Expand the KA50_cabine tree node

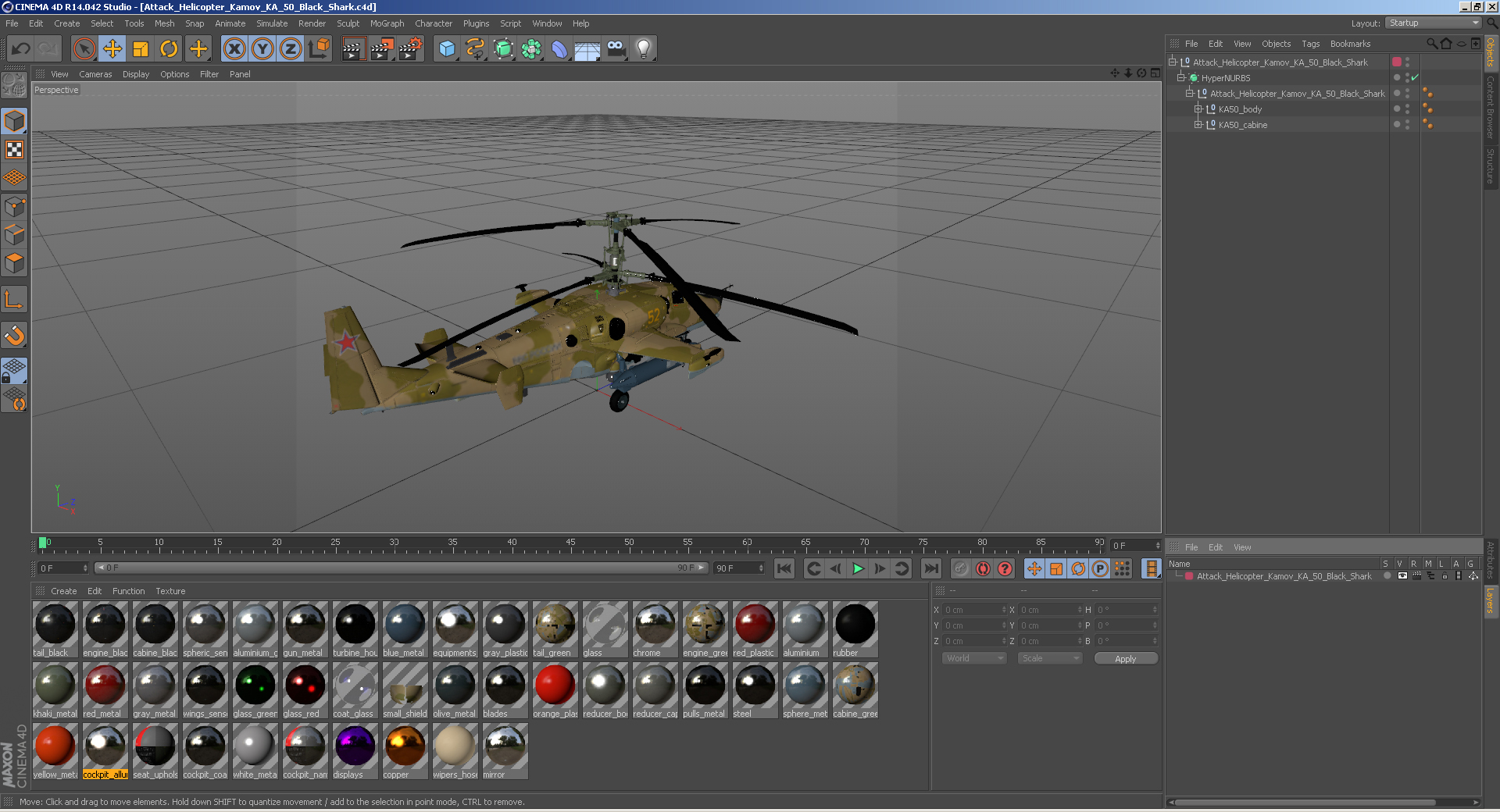[x=1198, y=125]
